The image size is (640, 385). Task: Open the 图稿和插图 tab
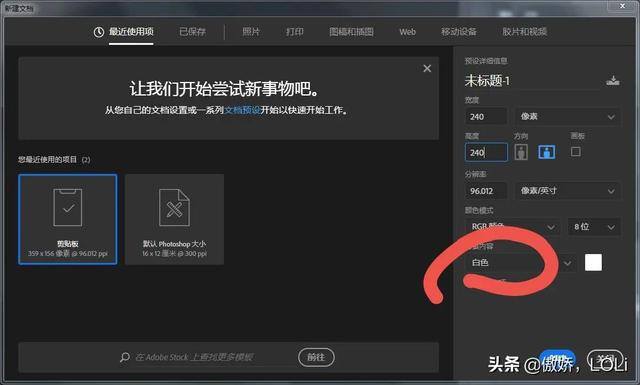351,32
